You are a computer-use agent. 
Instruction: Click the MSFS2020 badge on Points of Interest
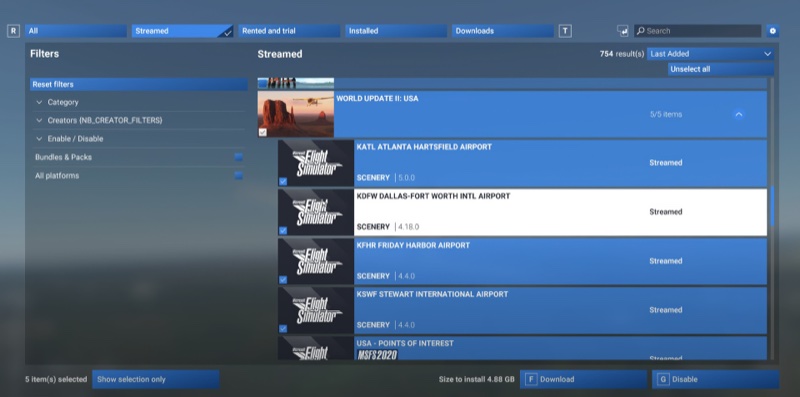377,355
